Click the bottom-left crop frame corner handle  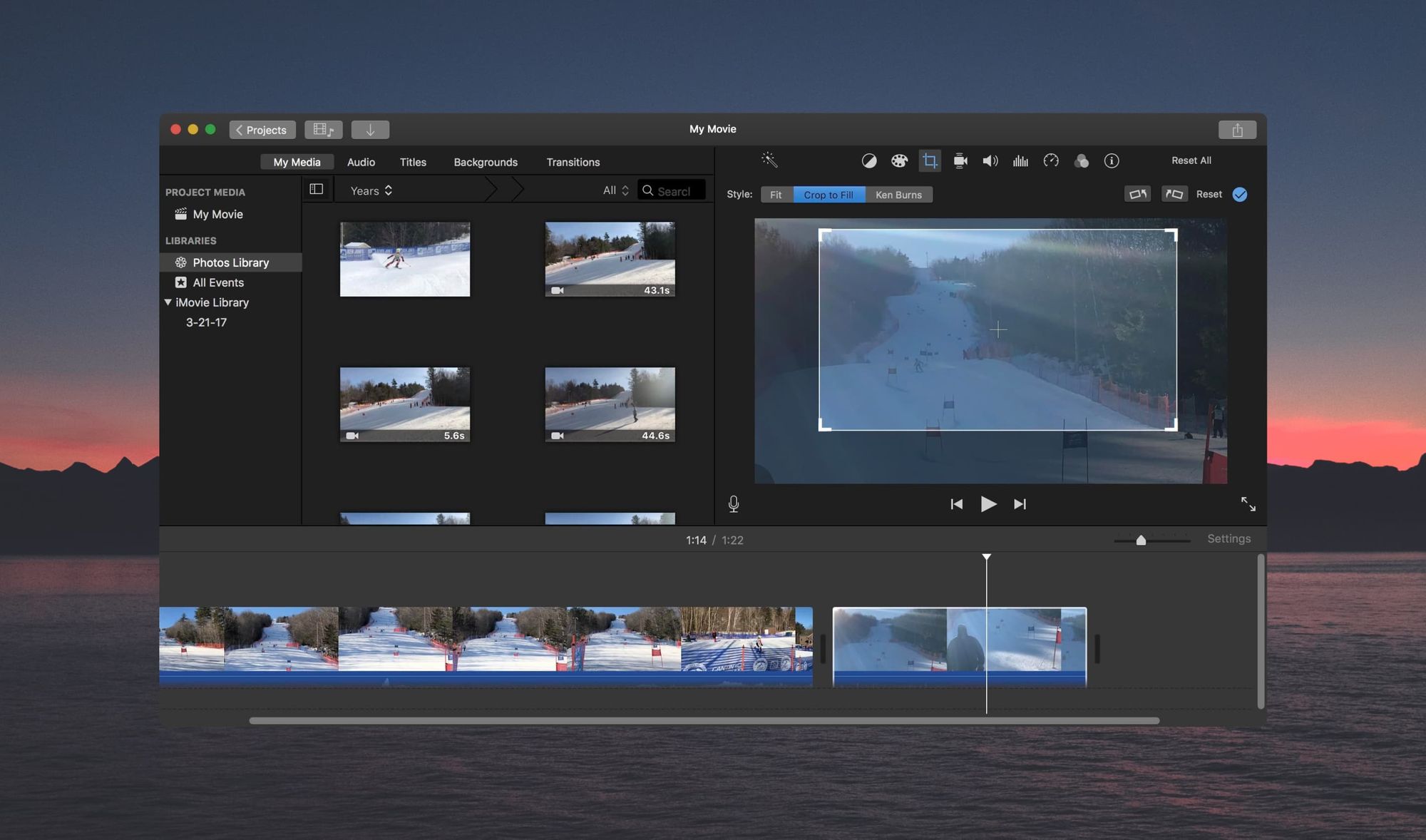(824, 425)
